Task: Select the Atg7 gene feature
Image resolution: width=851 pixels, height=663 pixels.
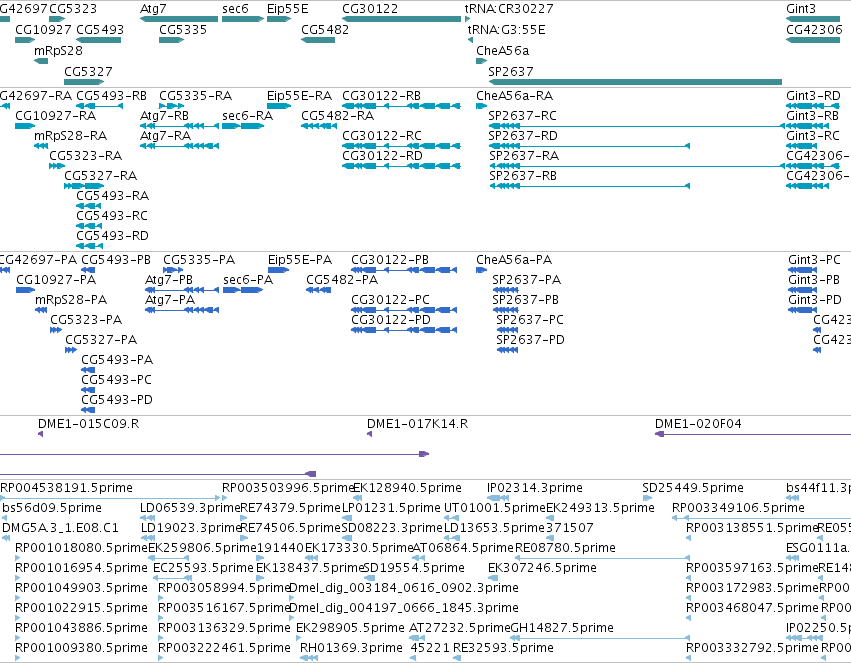Action: click(x=179, y=19)
